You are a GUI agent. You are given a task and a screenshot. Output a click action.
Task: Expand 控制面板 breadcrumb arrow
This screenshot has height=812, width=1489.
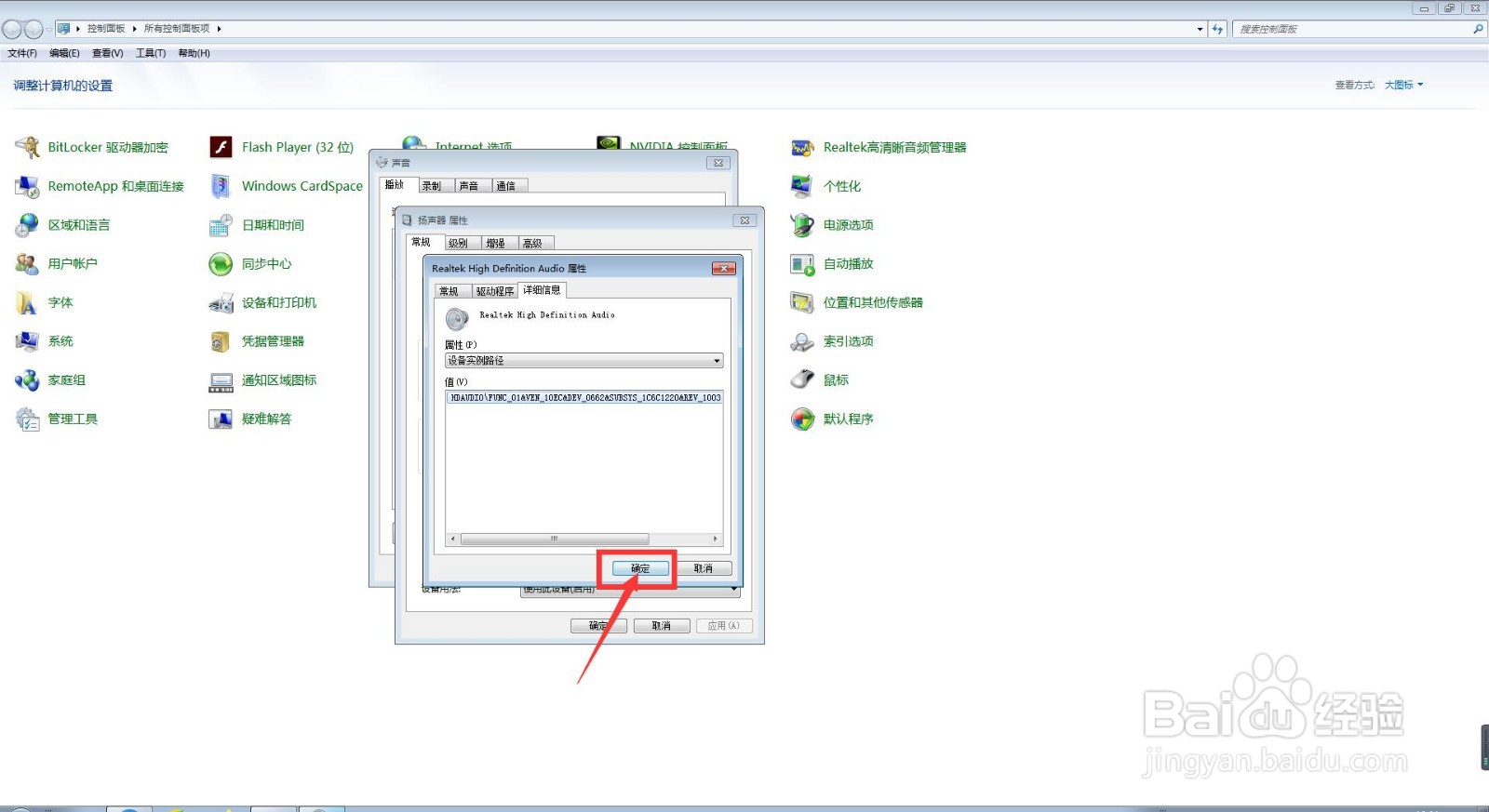tap(135, 29)
